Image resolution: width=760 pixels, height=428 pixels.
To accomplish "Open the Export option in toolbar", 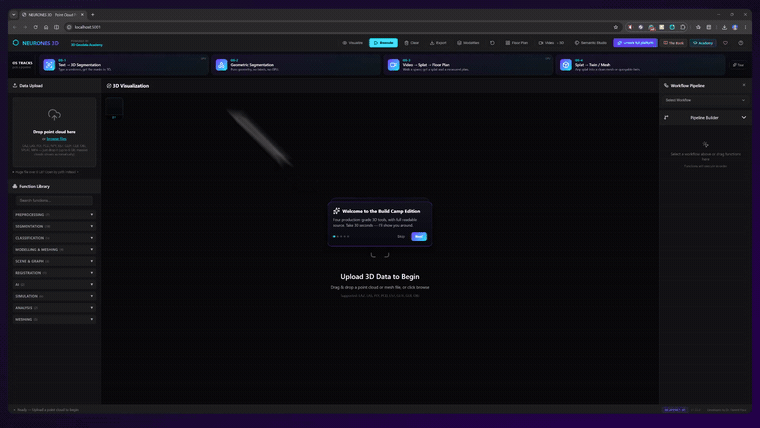I will click(438, 43).
